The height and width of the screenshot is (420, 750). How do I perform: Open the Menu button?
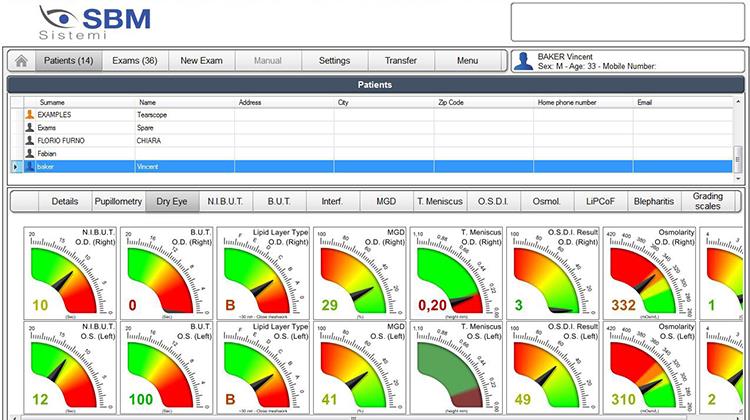pyautogui.click(x=467, y=61)
